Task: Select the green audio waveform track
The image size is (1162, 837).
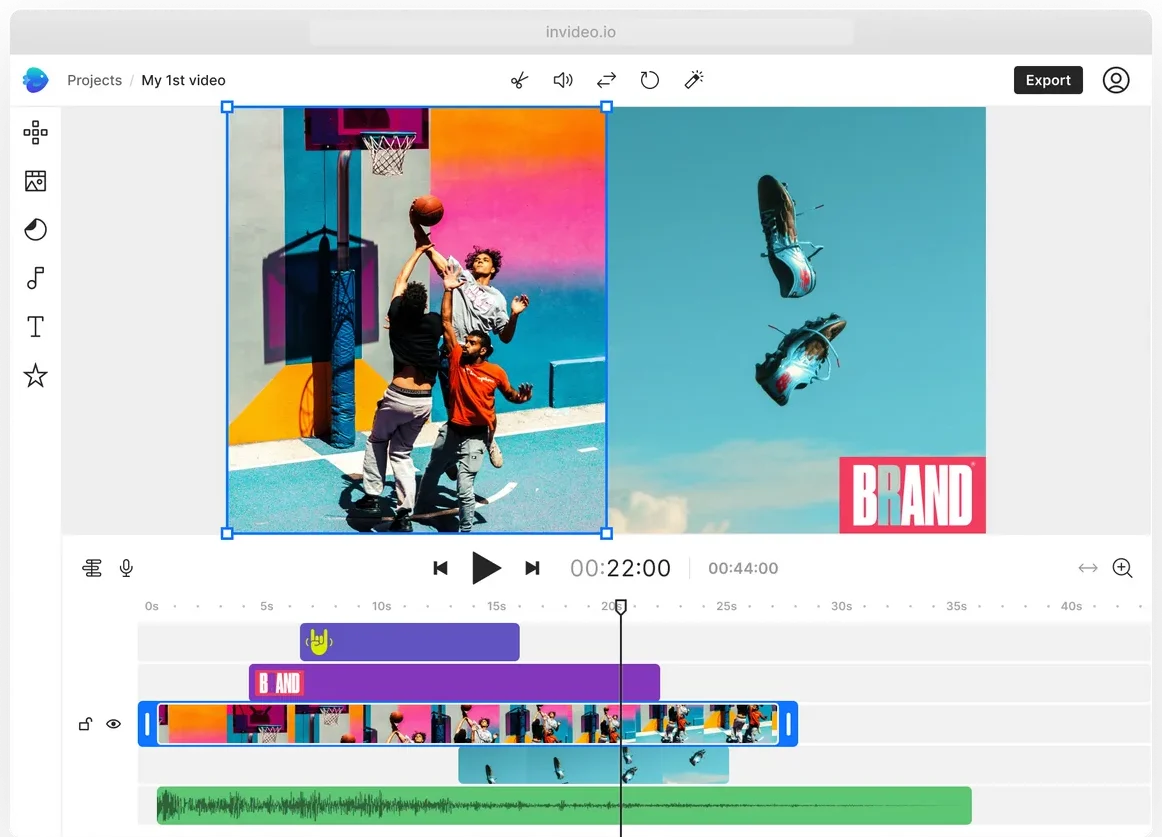Action: 564,805
